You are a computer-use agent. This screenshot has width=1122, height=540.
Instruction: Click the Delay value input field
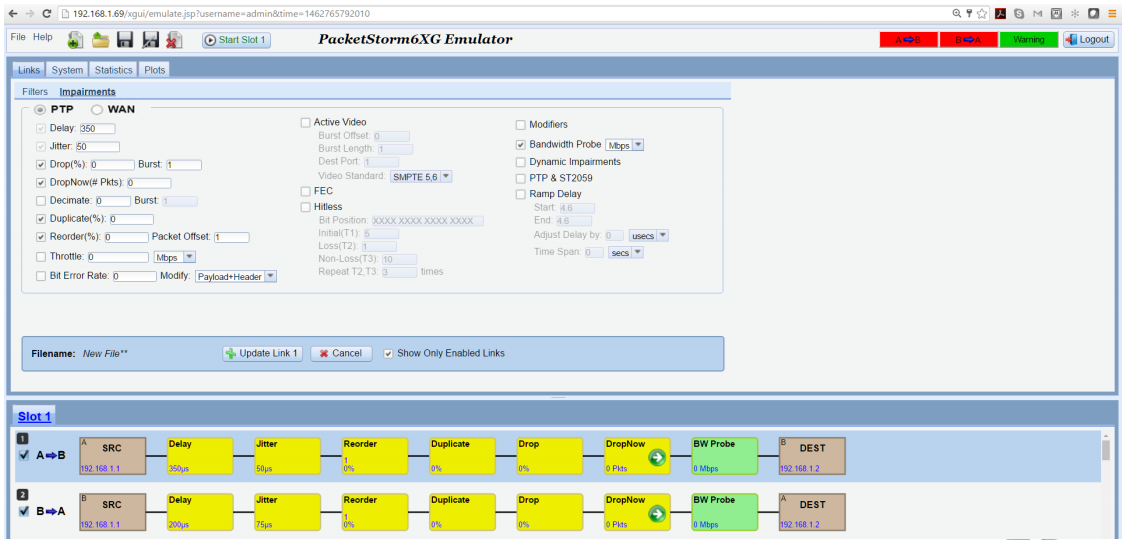point(97,129)
